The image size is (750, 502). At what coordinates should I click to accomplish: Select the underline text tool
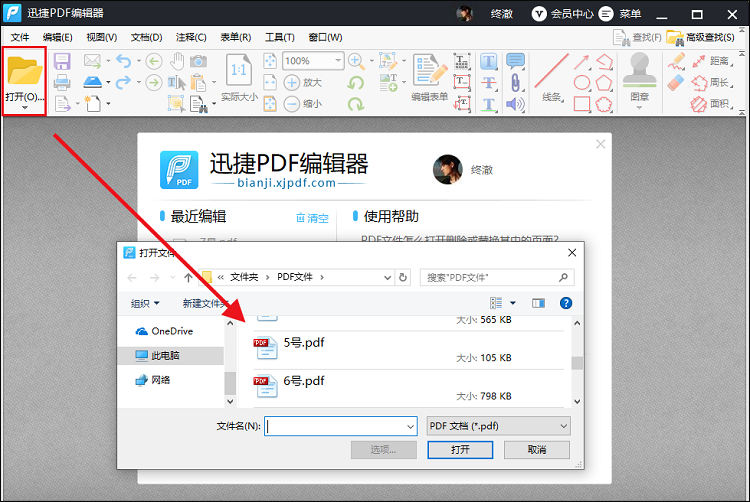pyautogui.click(x=488, y=104)
